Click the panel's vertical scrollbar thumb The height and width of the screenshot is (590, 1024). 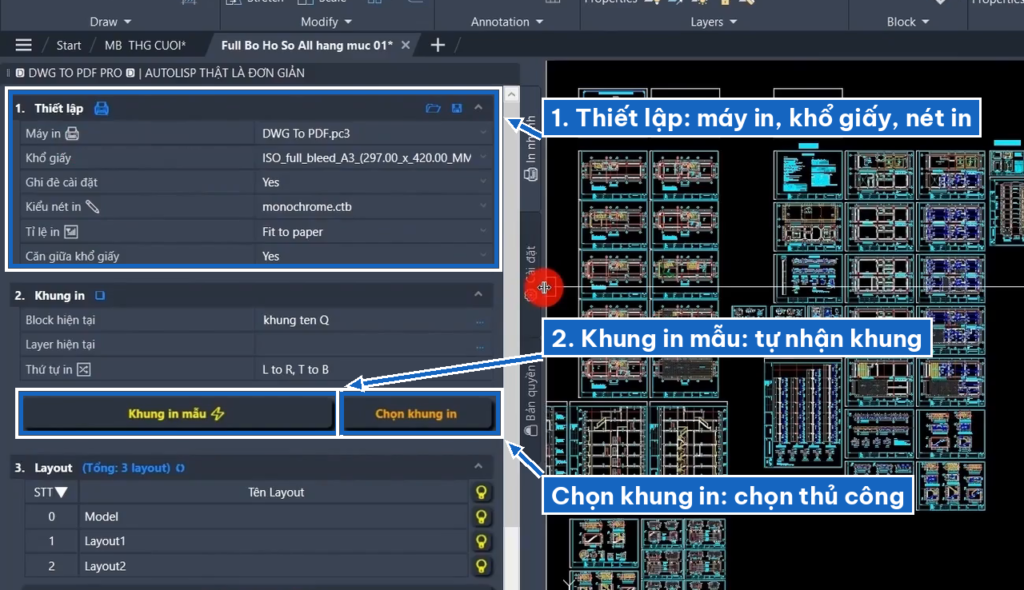tap(511, 314)
